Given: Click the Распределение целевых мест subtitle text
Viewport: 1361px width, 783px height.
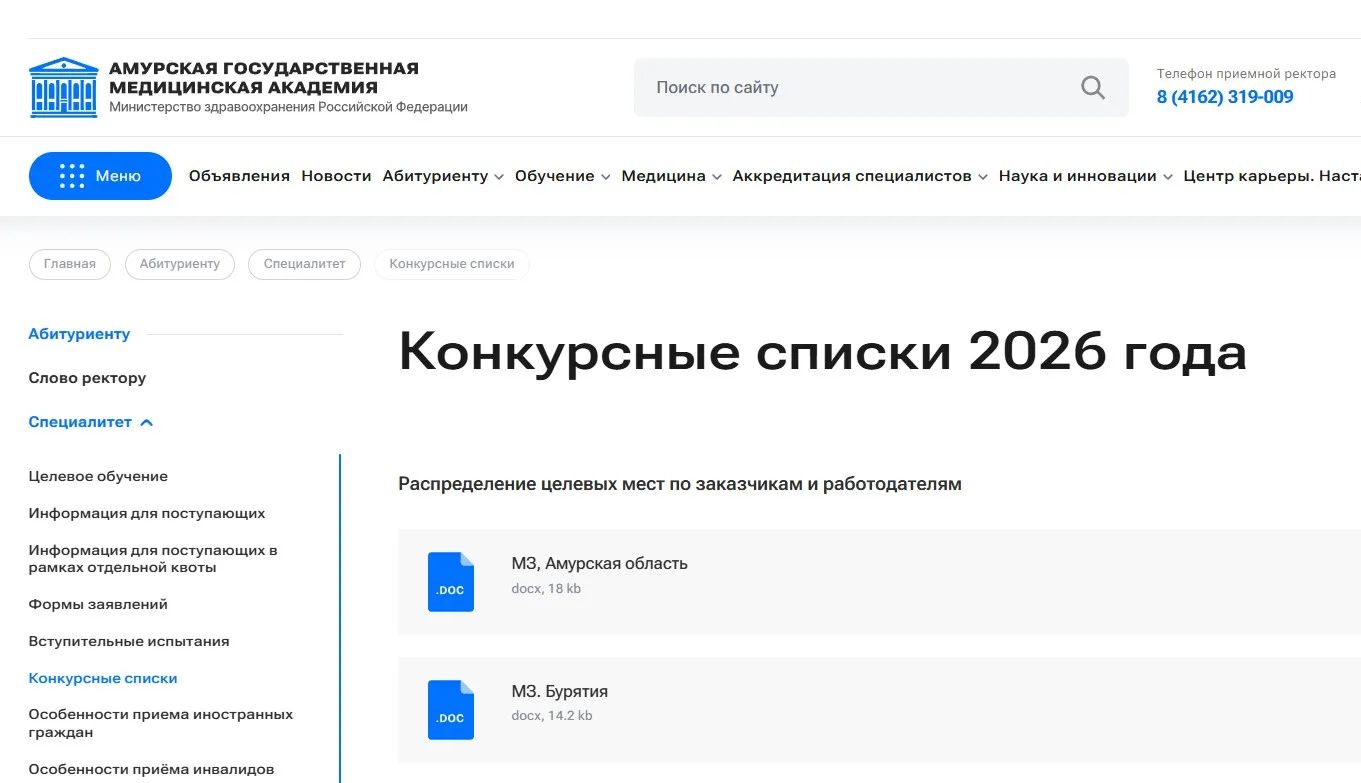Looking at the screenshot, I should tap(680, 484).
